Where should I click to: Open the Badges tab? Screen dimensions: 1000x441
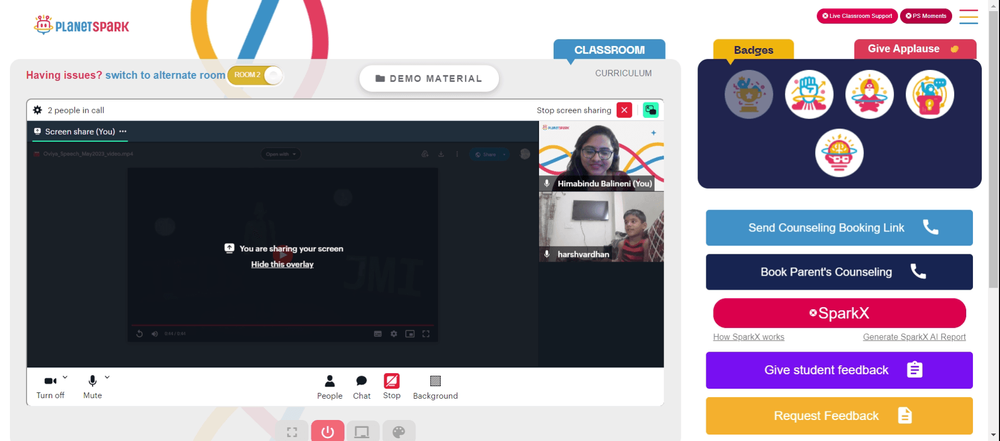tap(753, 50)
